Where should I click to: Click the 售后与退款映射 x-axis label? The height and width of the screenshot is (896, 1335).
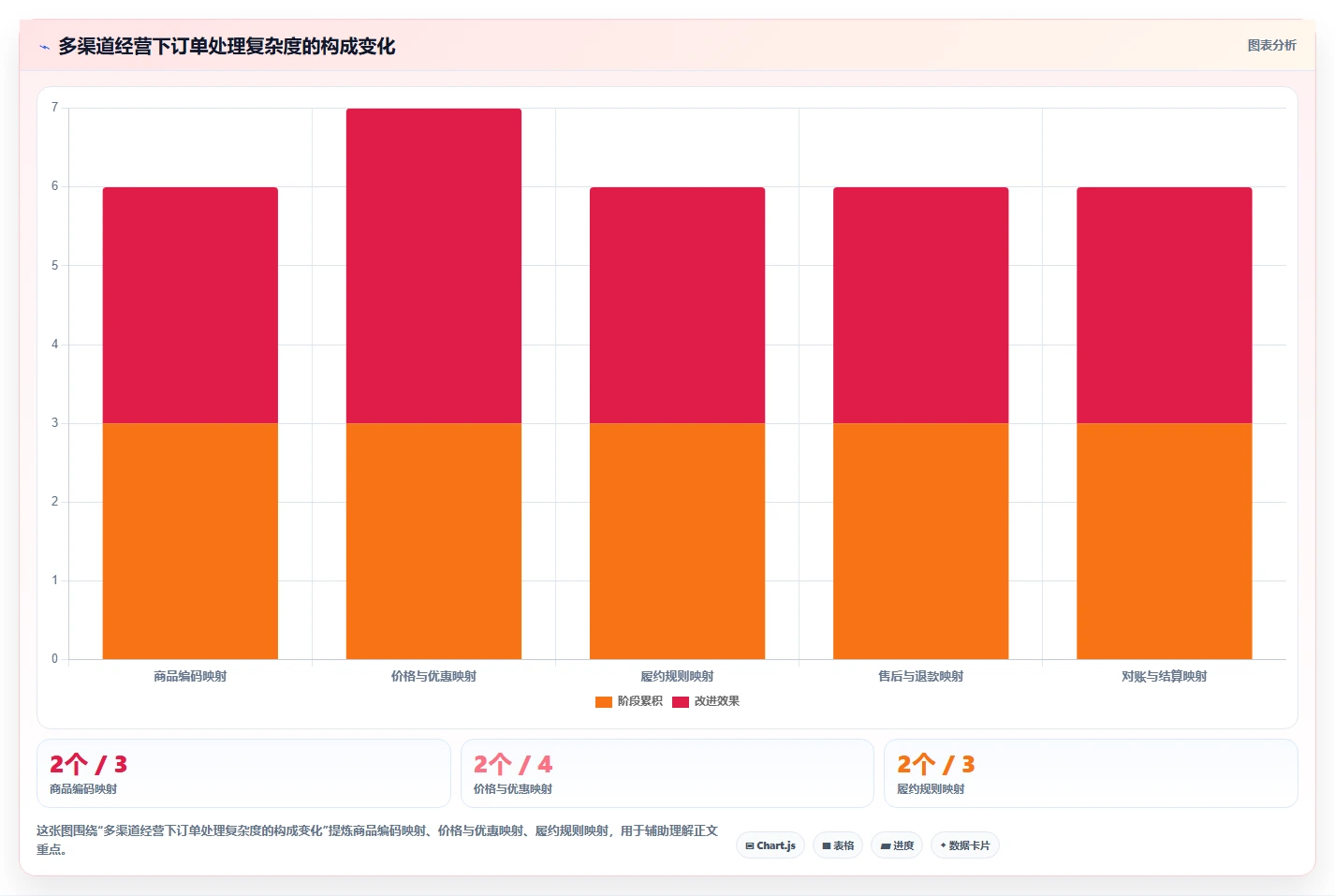[x=920, y=676]
